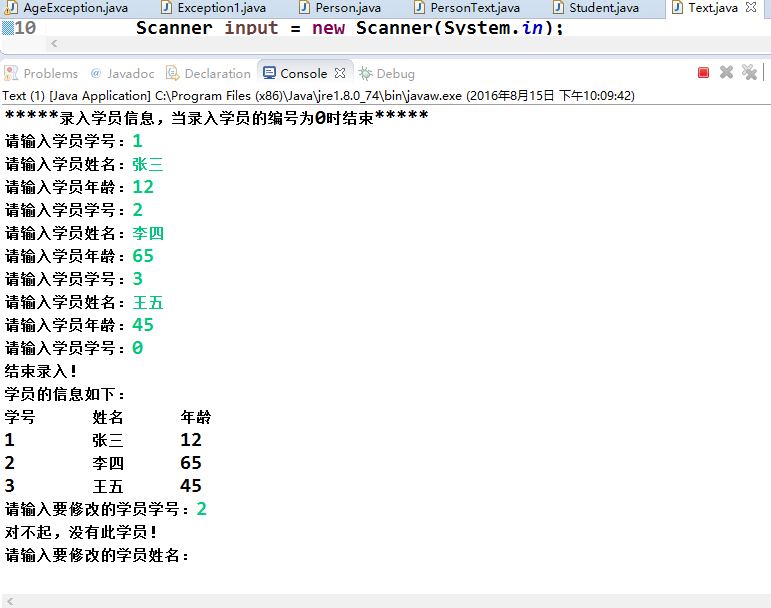Terminate the running program with red stop button
The height and width of the screenshot is (608, 771).
(x=703, y=73)
